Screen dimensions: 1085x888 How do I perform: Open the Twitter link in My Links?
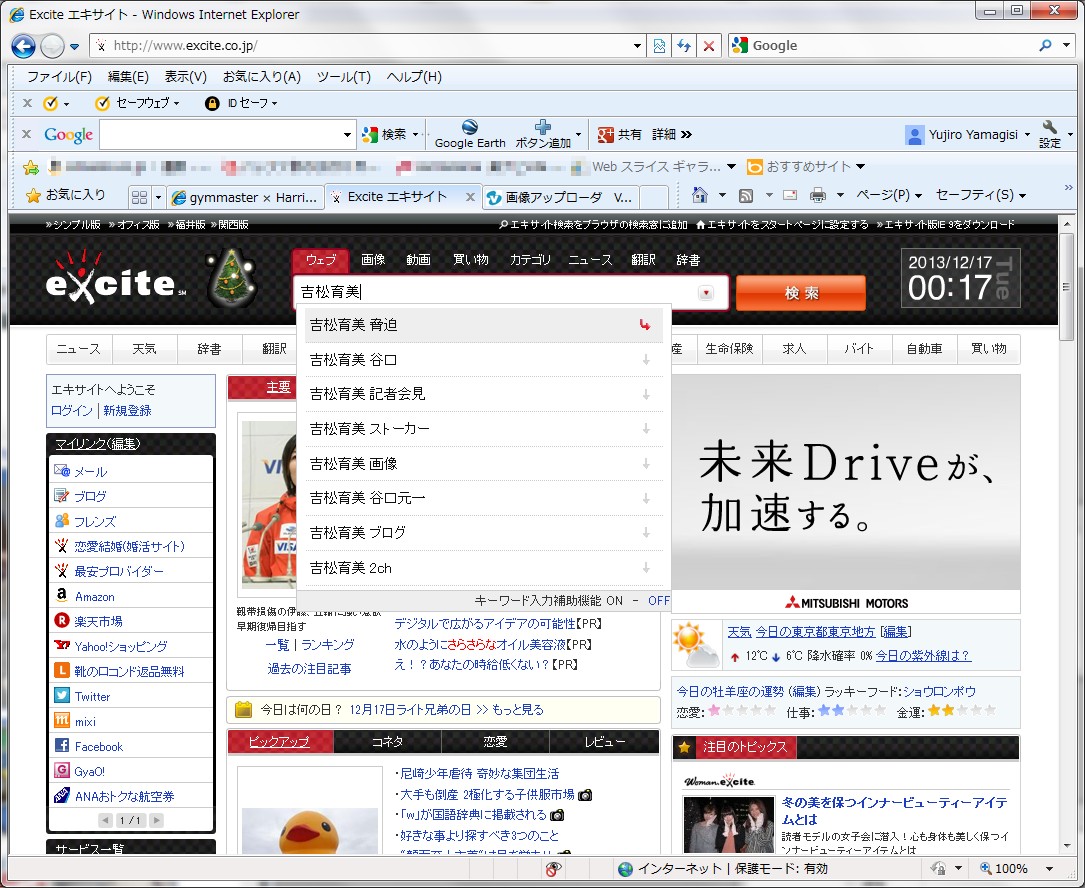92,696
